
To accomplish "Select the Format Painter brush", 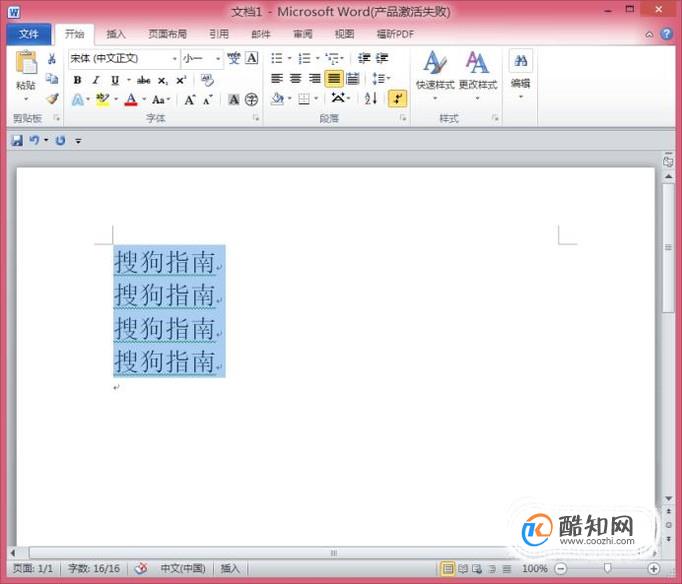I will pyautogui.click(x=52, y=99).
